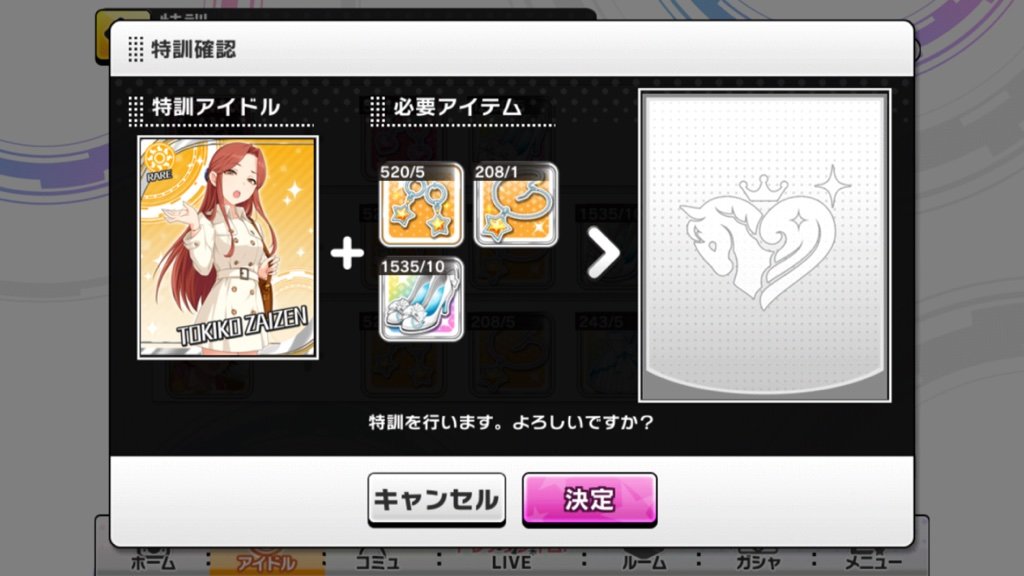
Task: Confirm training with the pink 決定 button
Action: [590, 500]
